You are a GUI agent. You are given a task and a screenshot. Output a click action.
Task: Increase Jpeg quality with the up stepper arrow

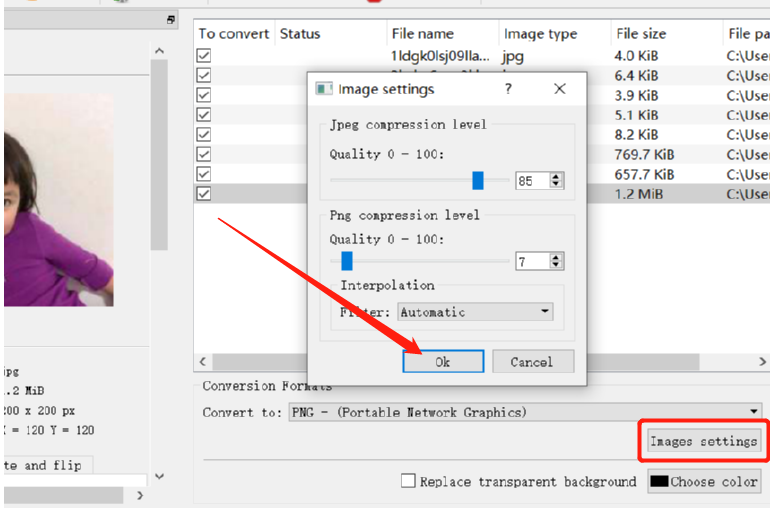click(556, 177)
